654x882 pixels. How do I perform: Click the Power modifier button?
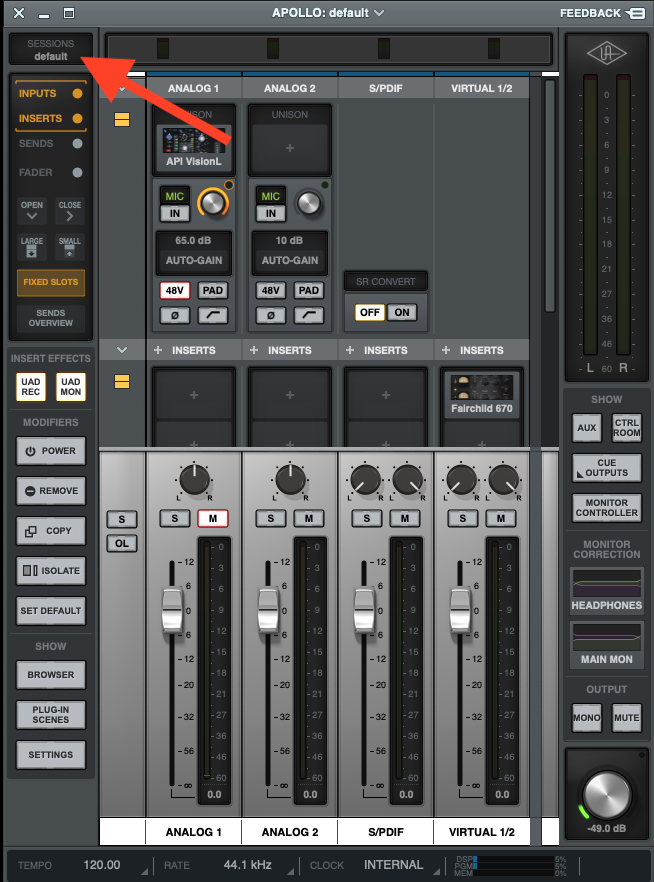(x=51, y=451)
